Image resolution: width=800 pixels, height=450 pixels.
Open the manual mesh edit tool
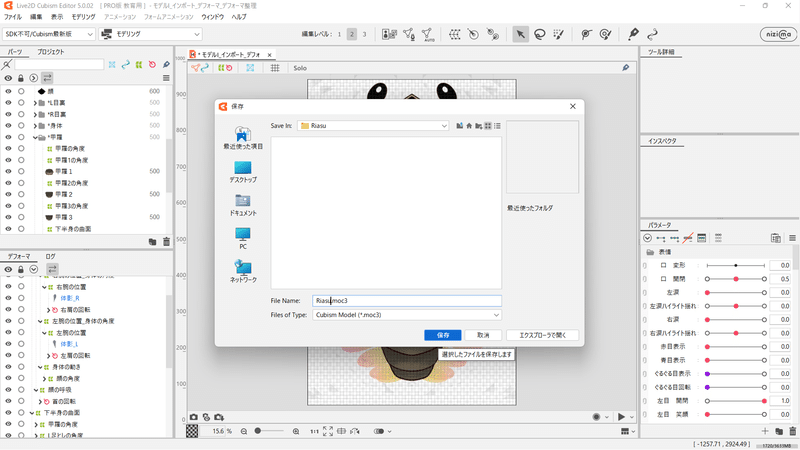click(x=409, y=34)
